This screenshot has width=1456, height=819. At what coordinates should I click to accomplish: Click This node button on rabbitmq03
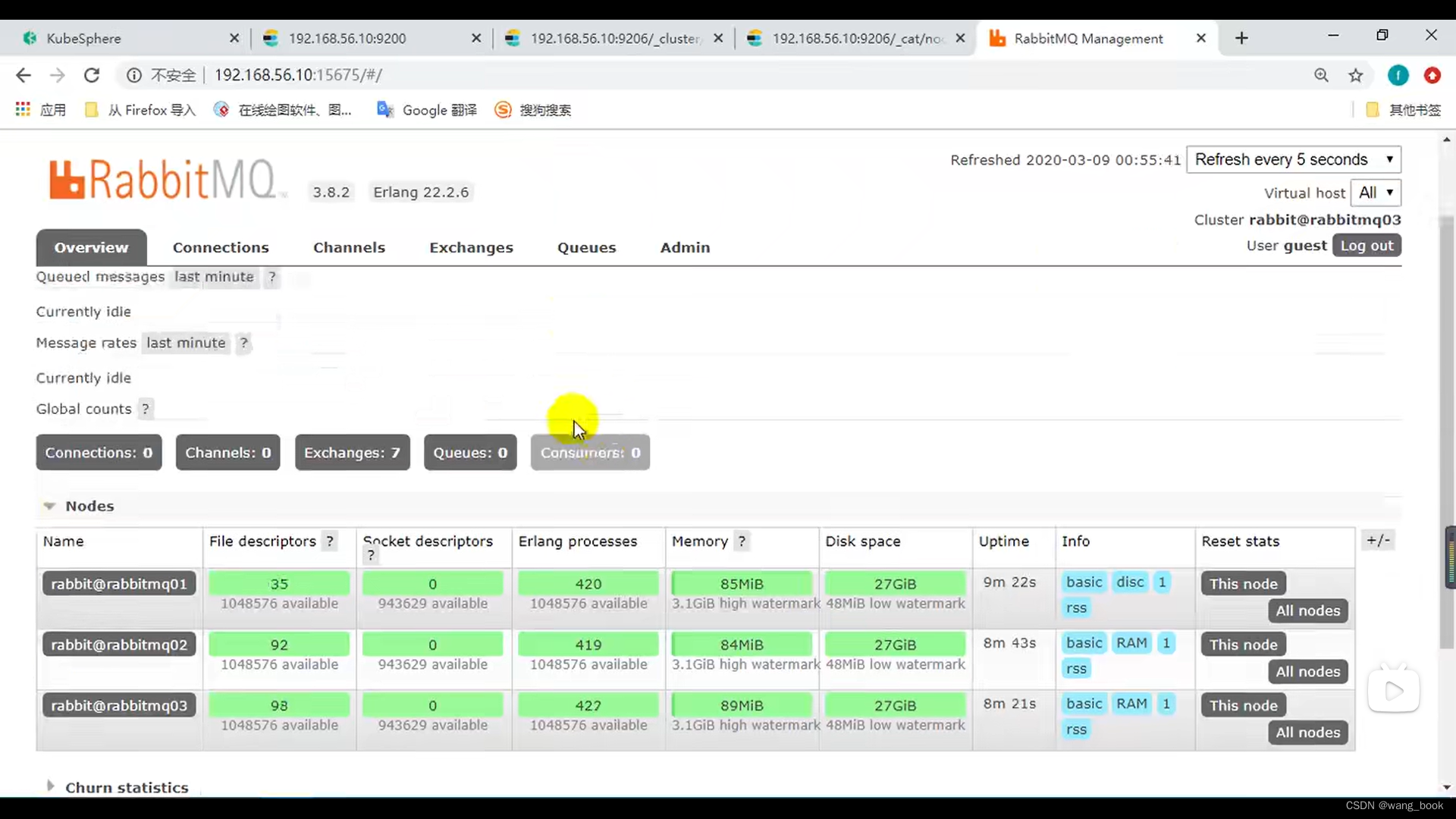point(1244,705)
